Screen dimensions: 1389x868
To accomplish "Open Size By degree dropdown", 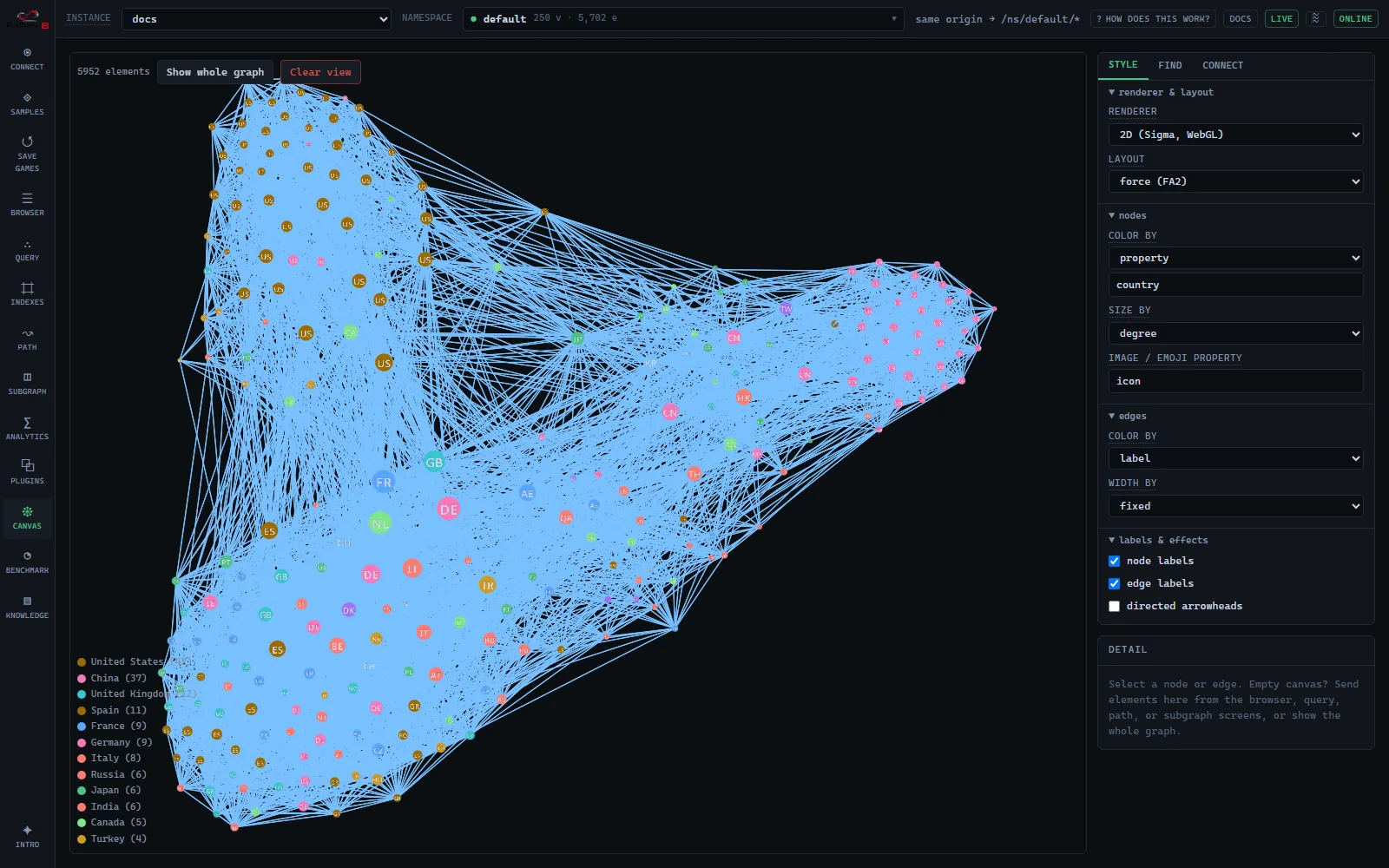I will [x=1235, y=333].
